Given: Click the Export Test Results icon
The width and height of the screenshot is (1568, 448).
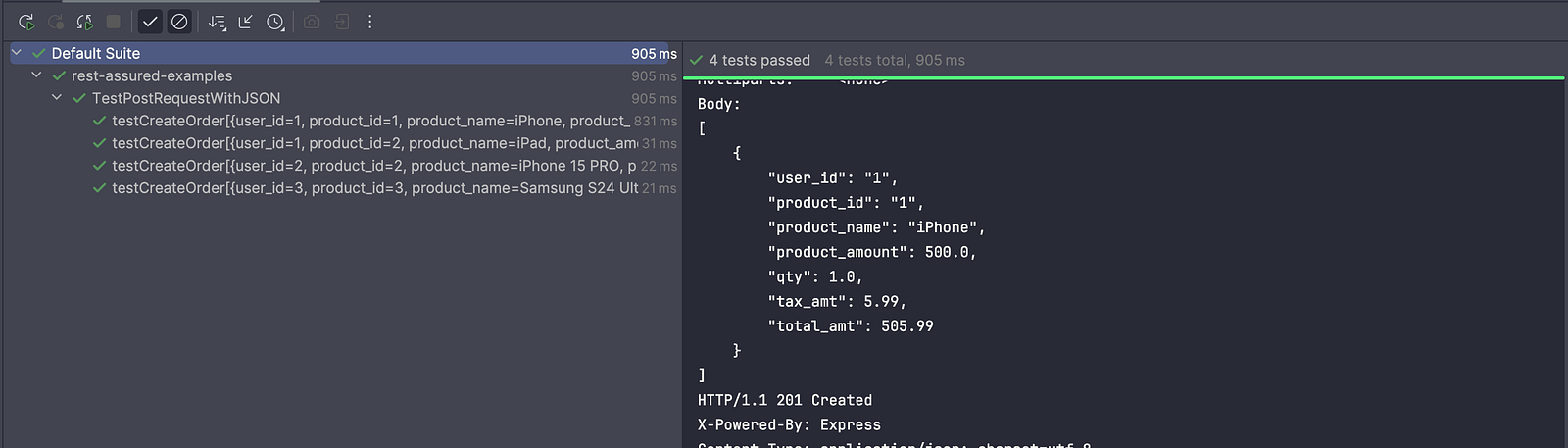Looking at the screenshot, I should pos(341,22).
